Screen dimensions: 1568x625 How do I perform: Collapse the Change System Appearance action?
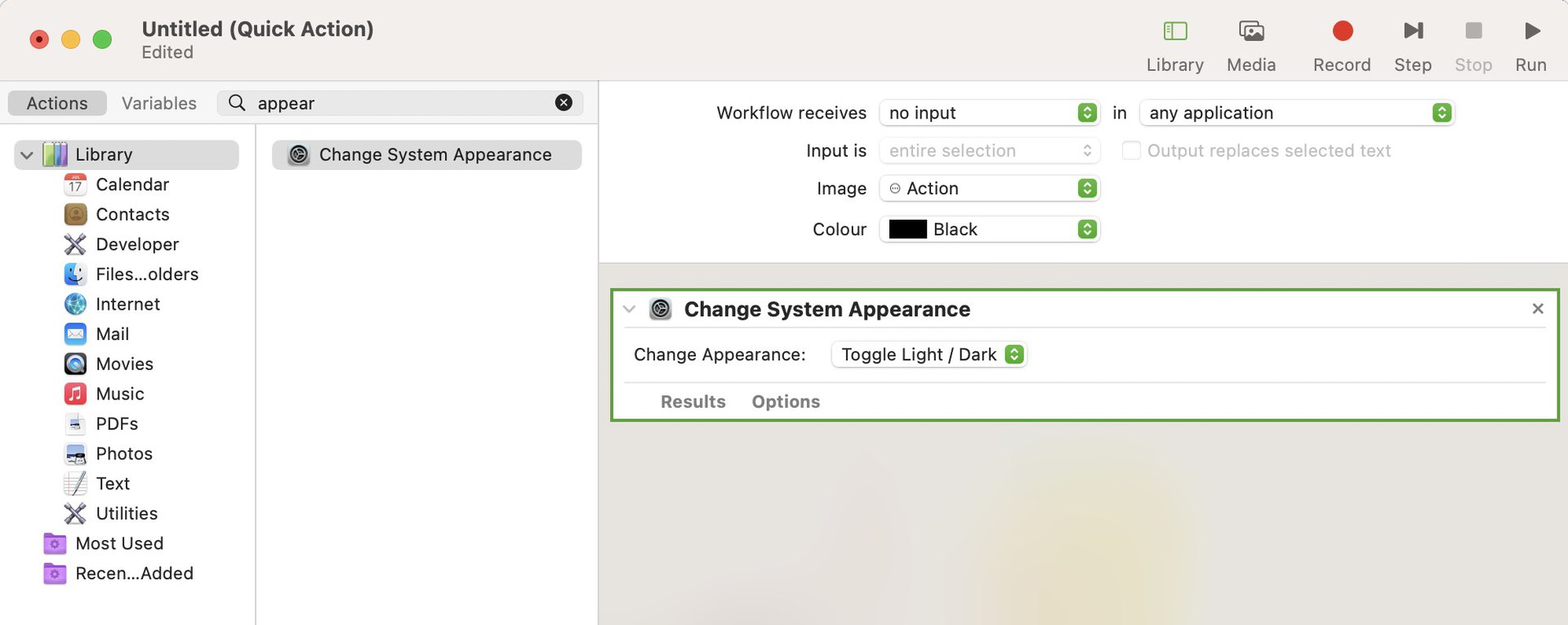tap(629, 309)
